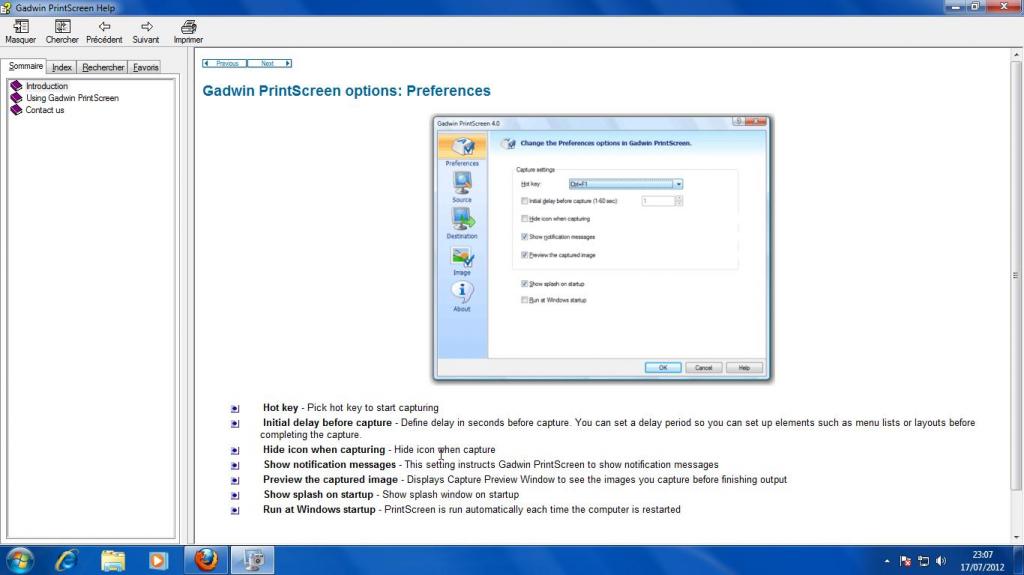Click the bullet icon beside Initial delay before capture

[235, 424]
